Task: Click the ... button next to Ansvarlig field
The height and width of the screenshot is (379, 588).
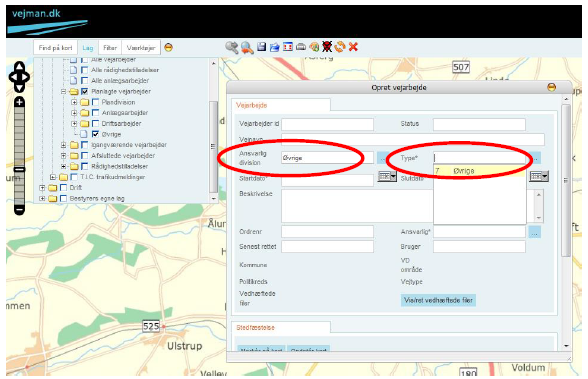Action: pos(534,233)
